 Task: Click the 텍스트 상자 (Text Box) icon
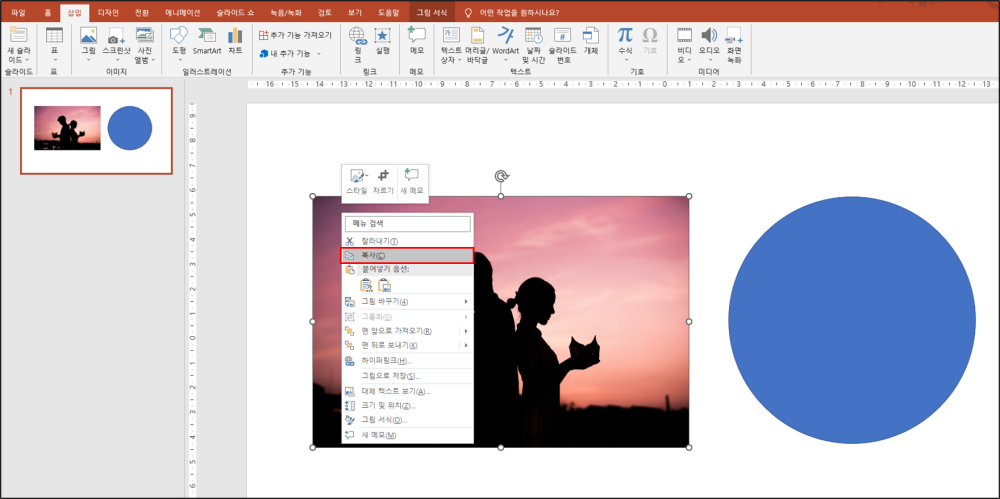pyautogui.click(x=451, y=36)
